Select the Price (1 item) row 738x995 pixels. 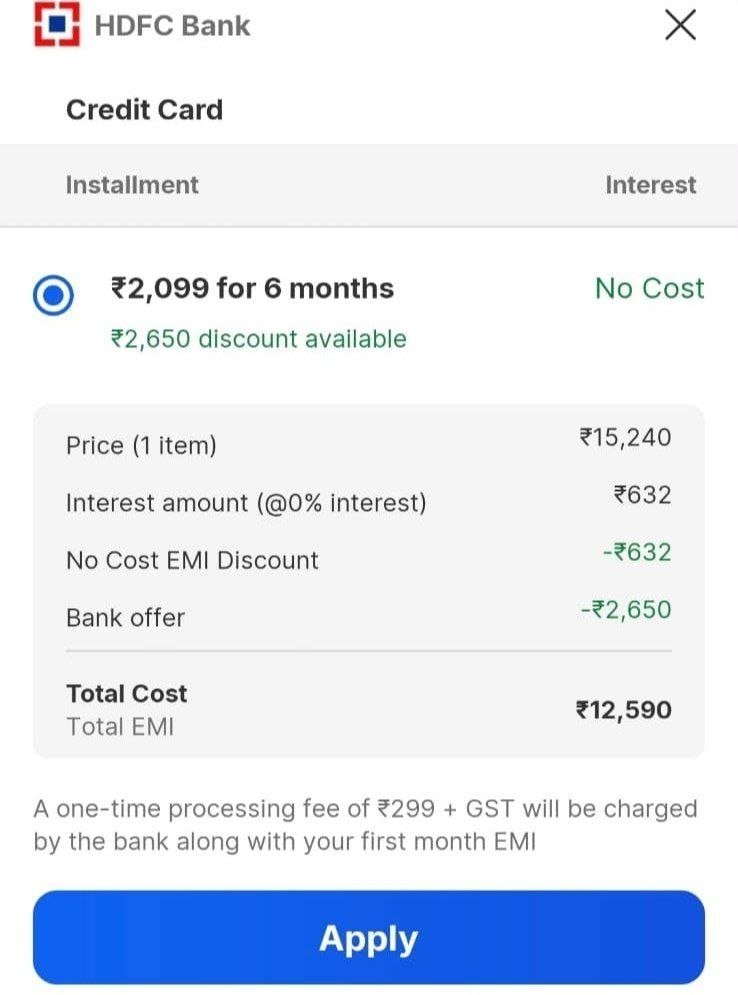(x=369, y=442)
